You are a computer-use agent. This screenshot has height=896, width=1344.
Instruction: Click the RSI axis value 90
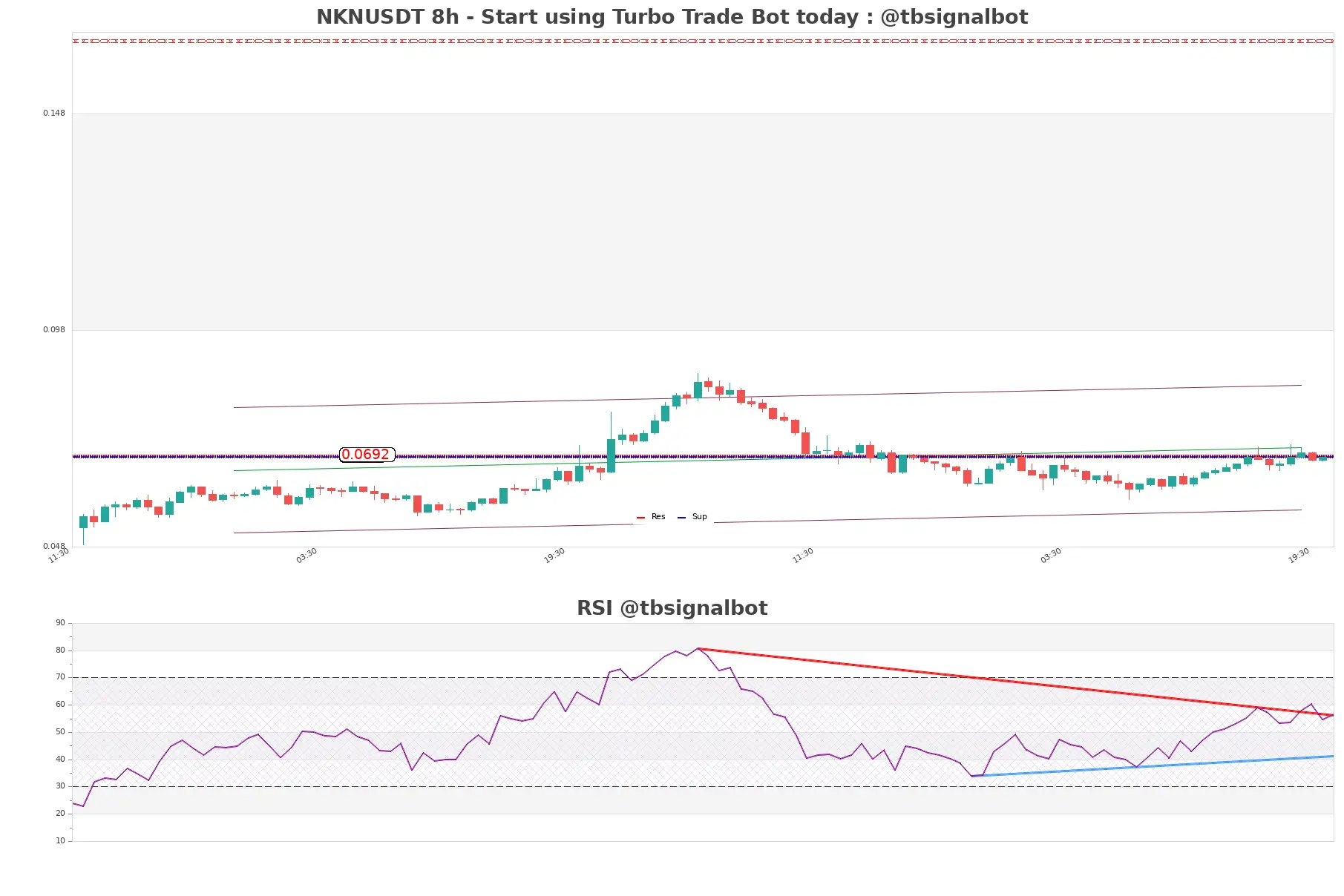(x=60, y=623)
